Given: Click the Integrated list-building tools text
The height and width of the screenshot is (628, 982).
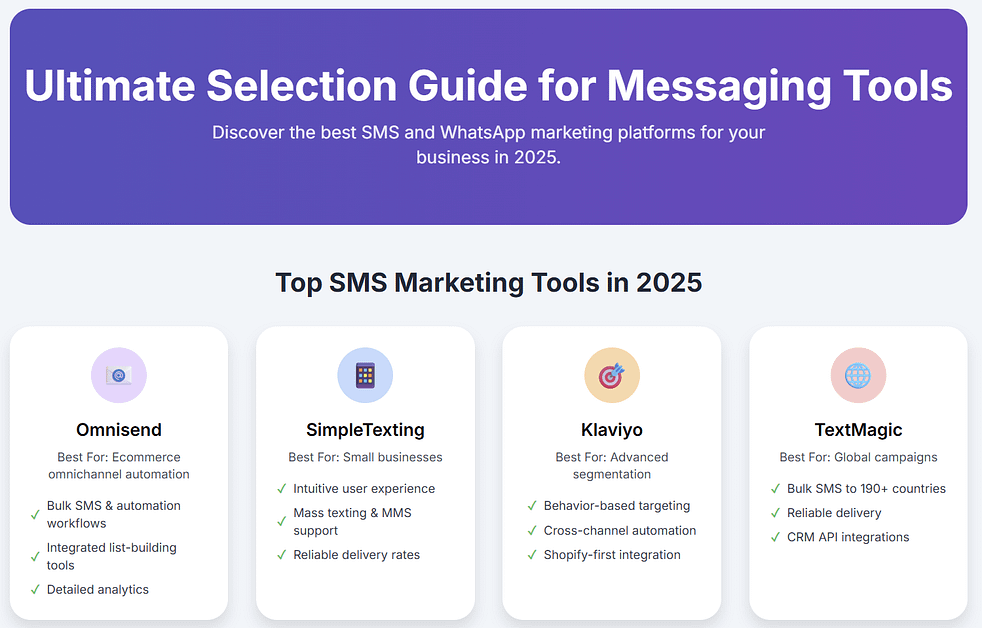Looking at the screenshot, I should click(111, 556).
